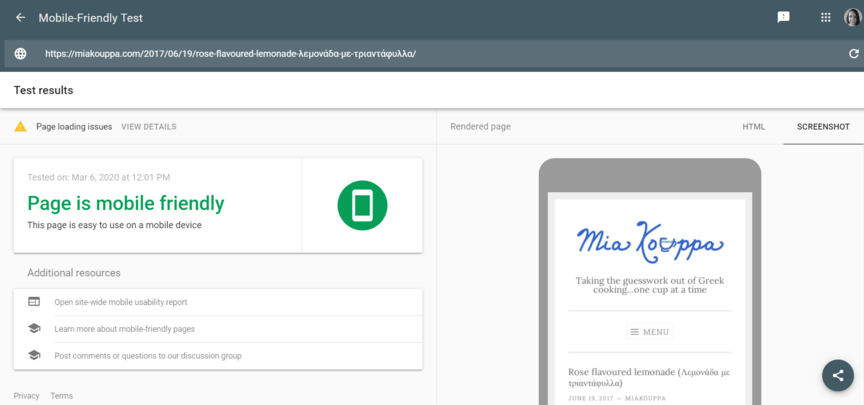Click the reload test icon
Screen dimensions: 864x405
(x=854, y=53)
